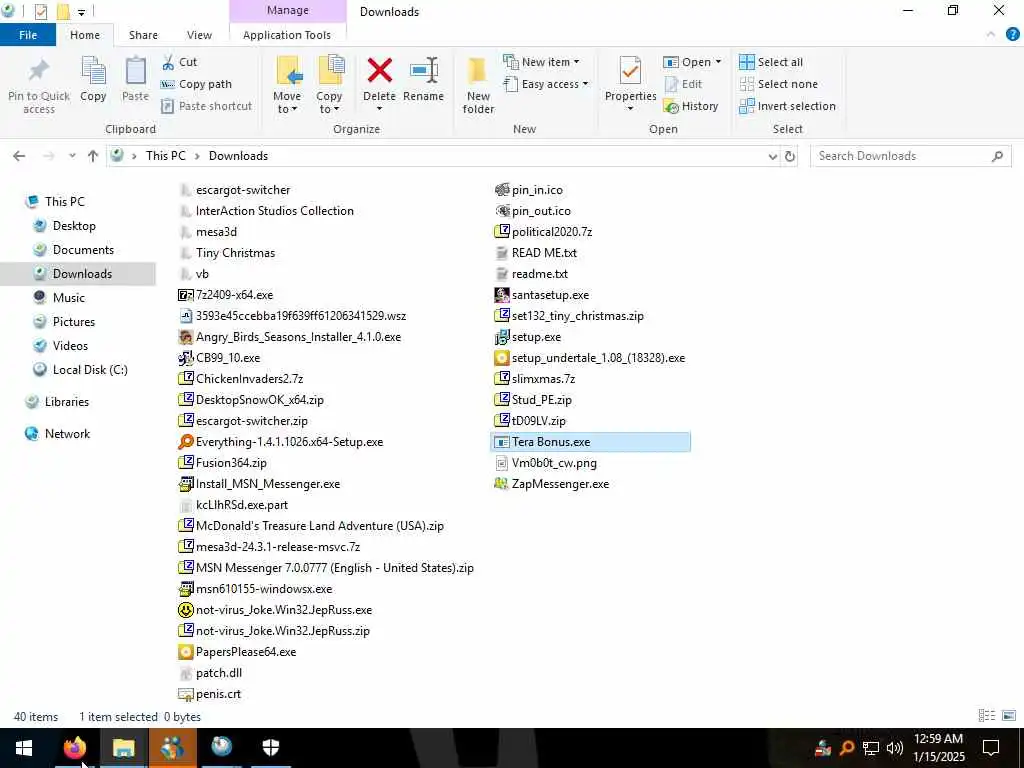
Task: Select the Tiny Christmas folder
Action: tap(227, 253)
